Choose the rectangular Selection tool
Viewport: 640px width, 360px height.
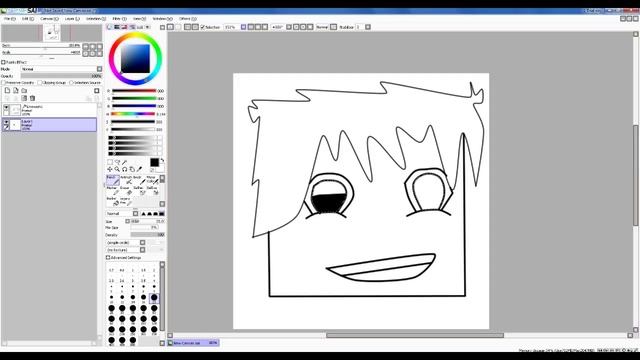110,162
